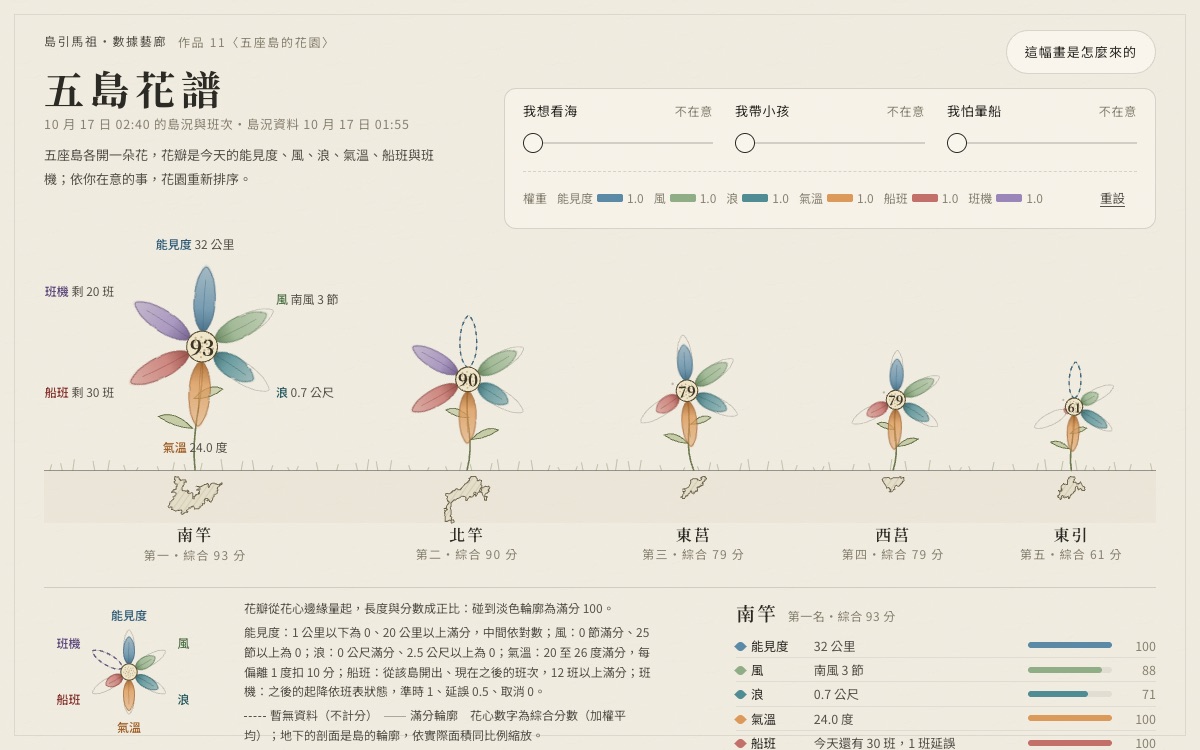This screenshot has width=1200, height=750.
Task: Select the 西莒 flower scored 79
Action: 895,400
